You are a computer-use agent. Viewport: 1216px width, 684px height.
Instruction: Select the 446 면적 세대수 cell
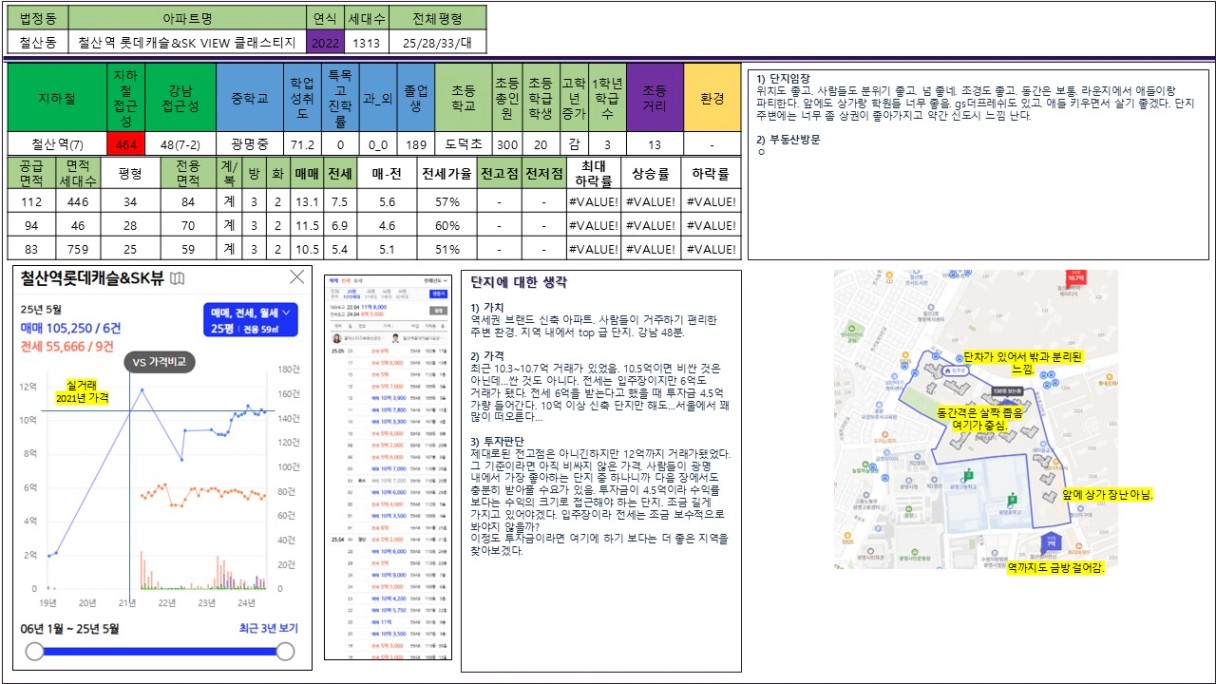77,201
